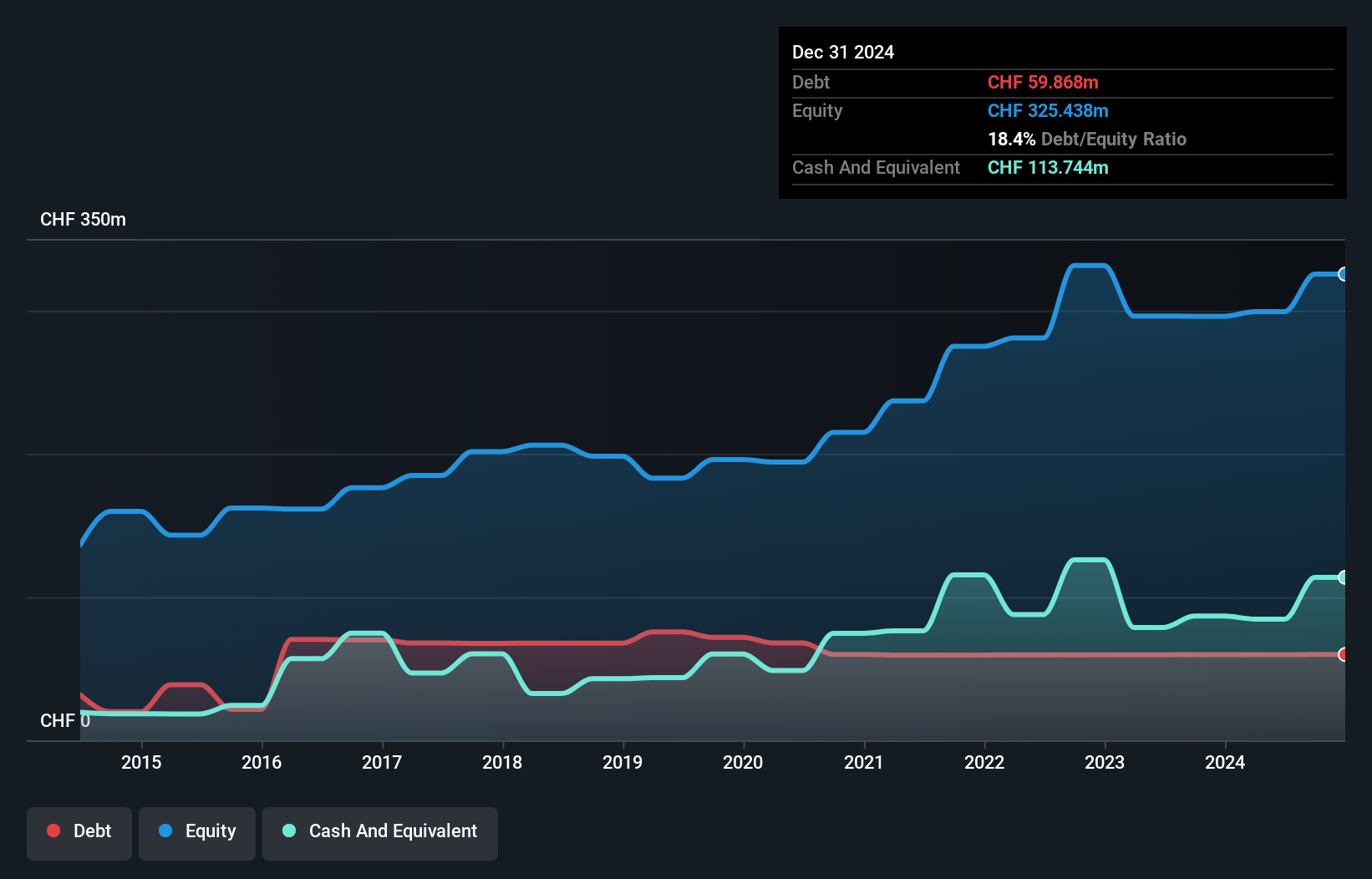Screen dimensions: 1372x879
Task: Click the CHF 325.438m equity figure
Action: click(x=1048, y=110)
